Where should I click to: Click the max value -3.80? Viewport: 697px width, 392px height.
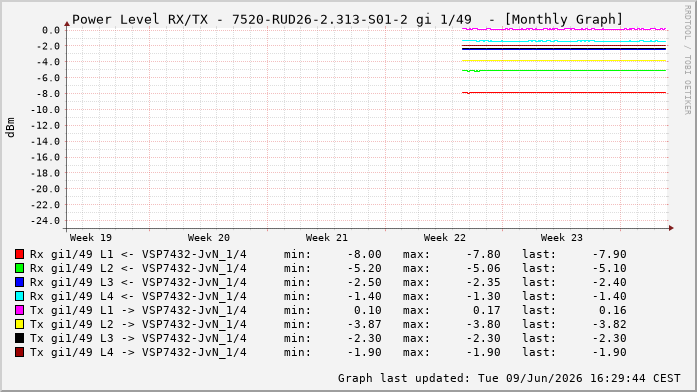[483, 324]
